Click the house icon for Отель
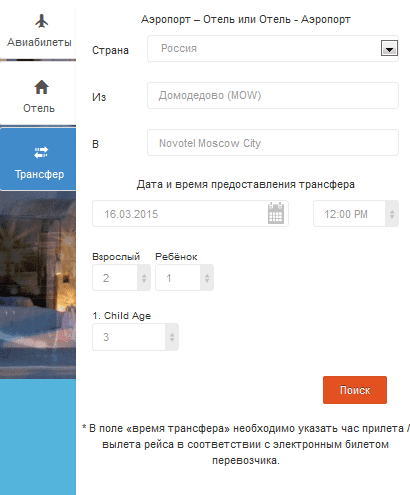The width and height of the screenshot is (410, 495). 41,87
